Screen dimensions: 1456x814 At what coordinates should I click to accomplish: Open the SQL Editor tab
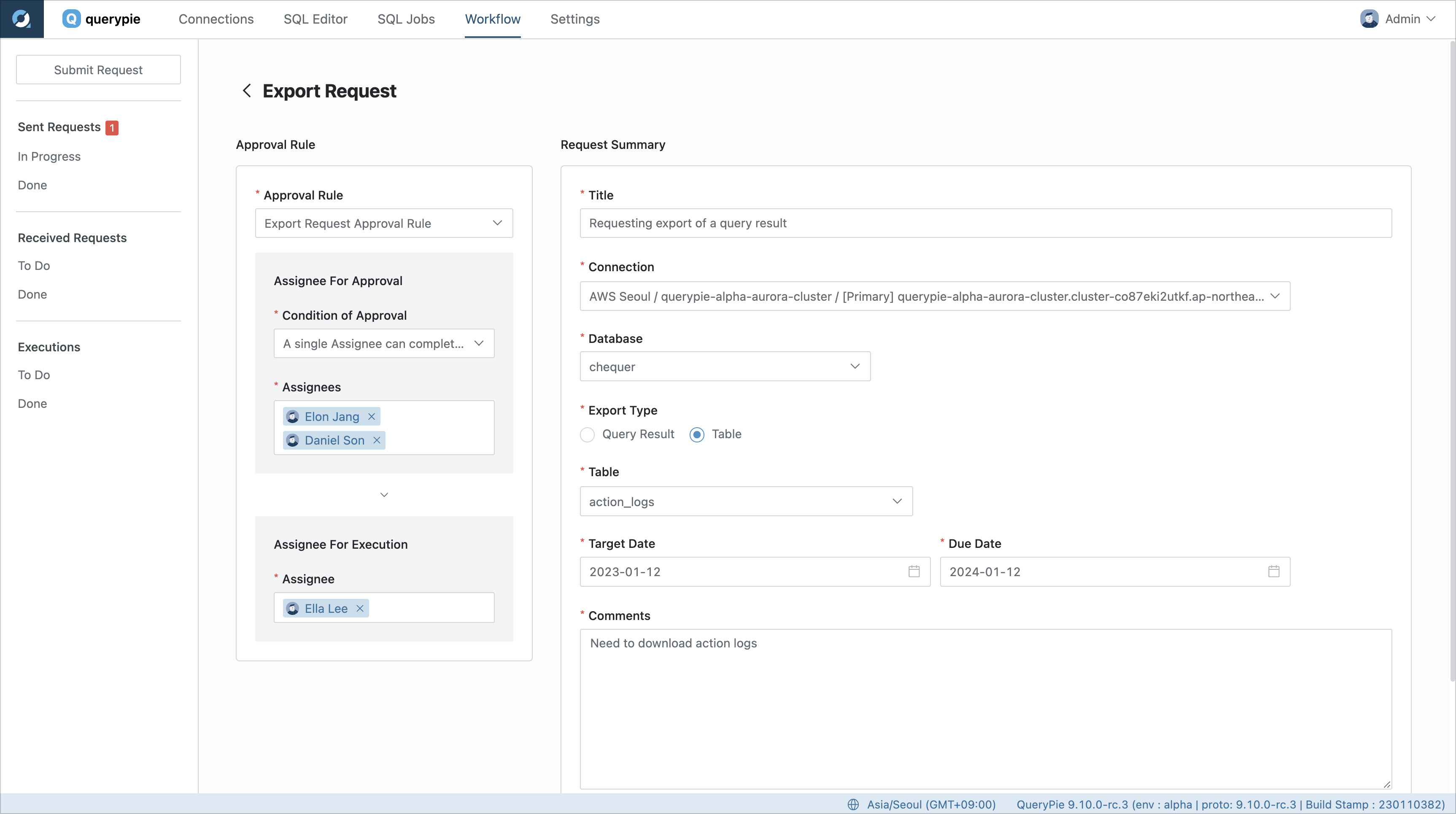point(315,19)
